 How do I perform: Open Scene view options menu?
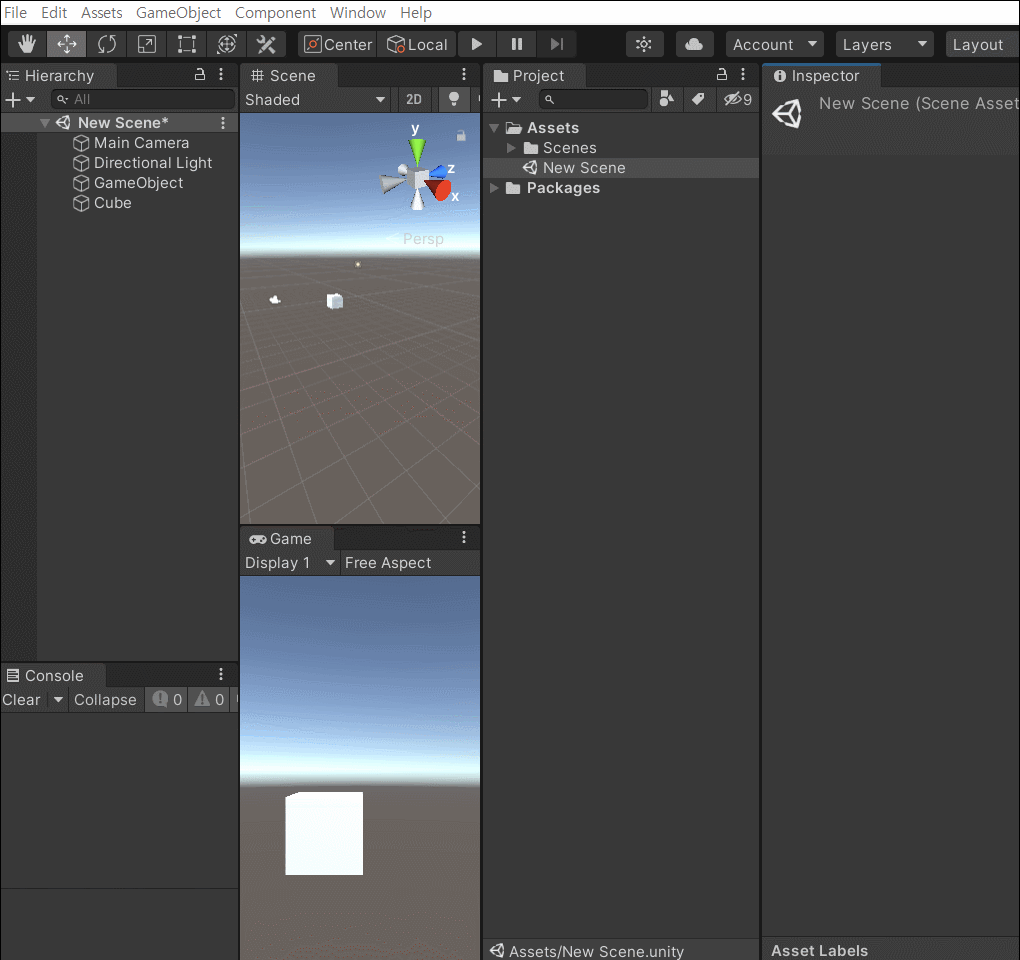pyautogui.click(x=464, y=74)
